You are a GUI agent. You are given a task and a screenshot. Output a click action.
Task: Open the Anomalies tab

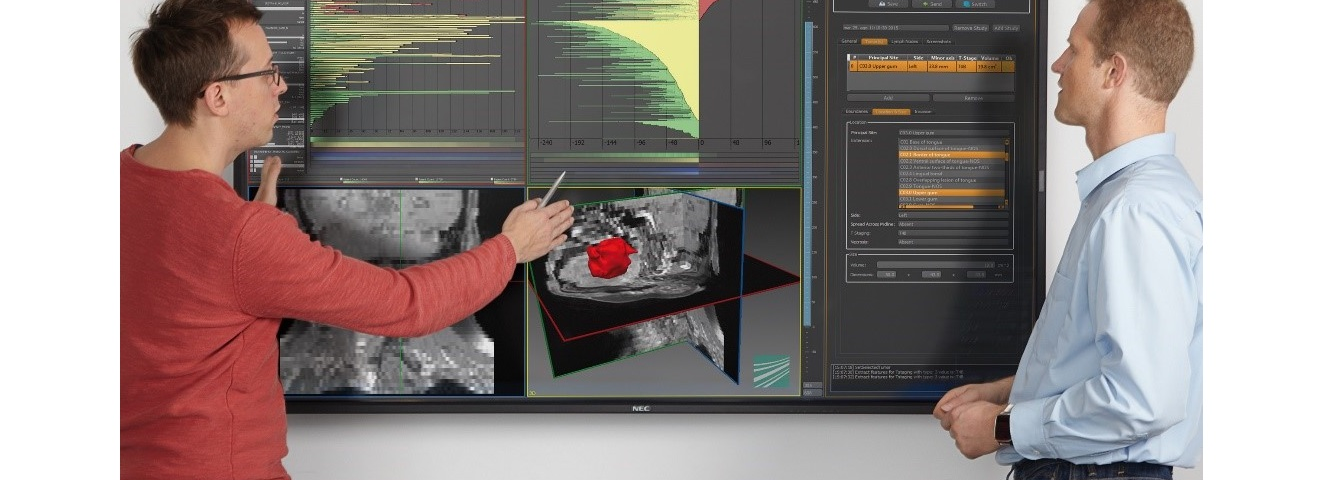[939, 41]
